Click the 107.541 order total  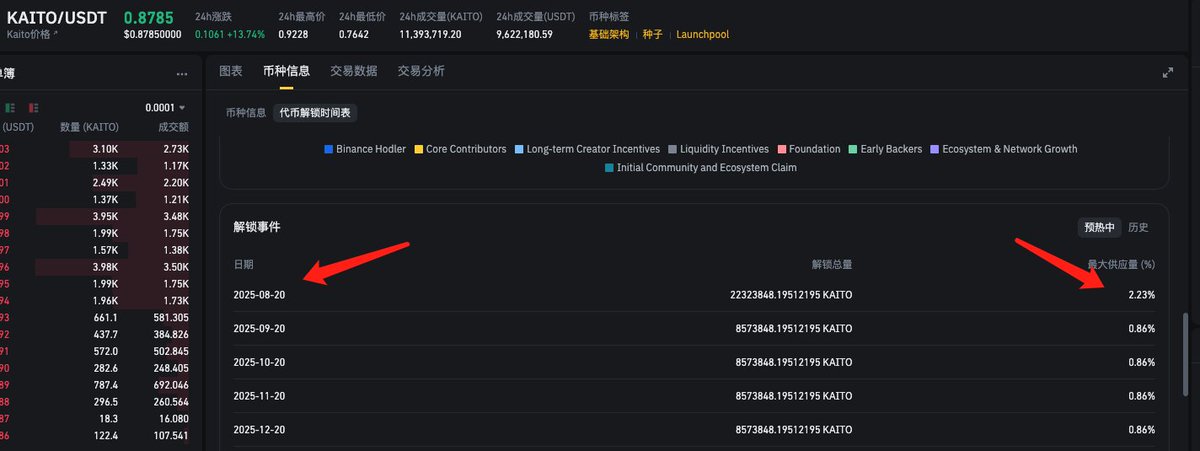point(170,436)
